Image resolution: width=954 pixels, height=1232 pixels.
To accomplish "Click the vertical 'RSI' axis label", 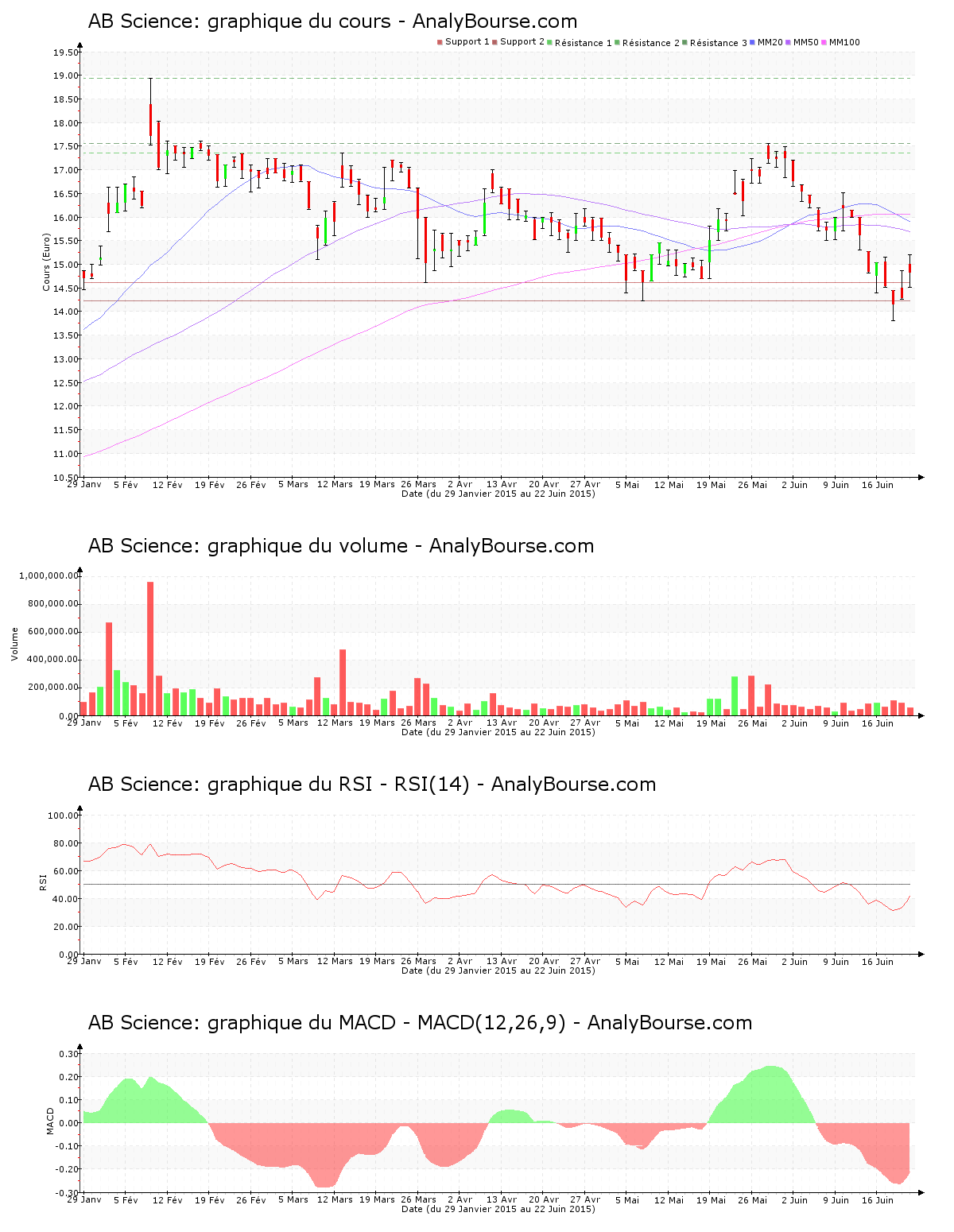I will click(x=43, y=881).
